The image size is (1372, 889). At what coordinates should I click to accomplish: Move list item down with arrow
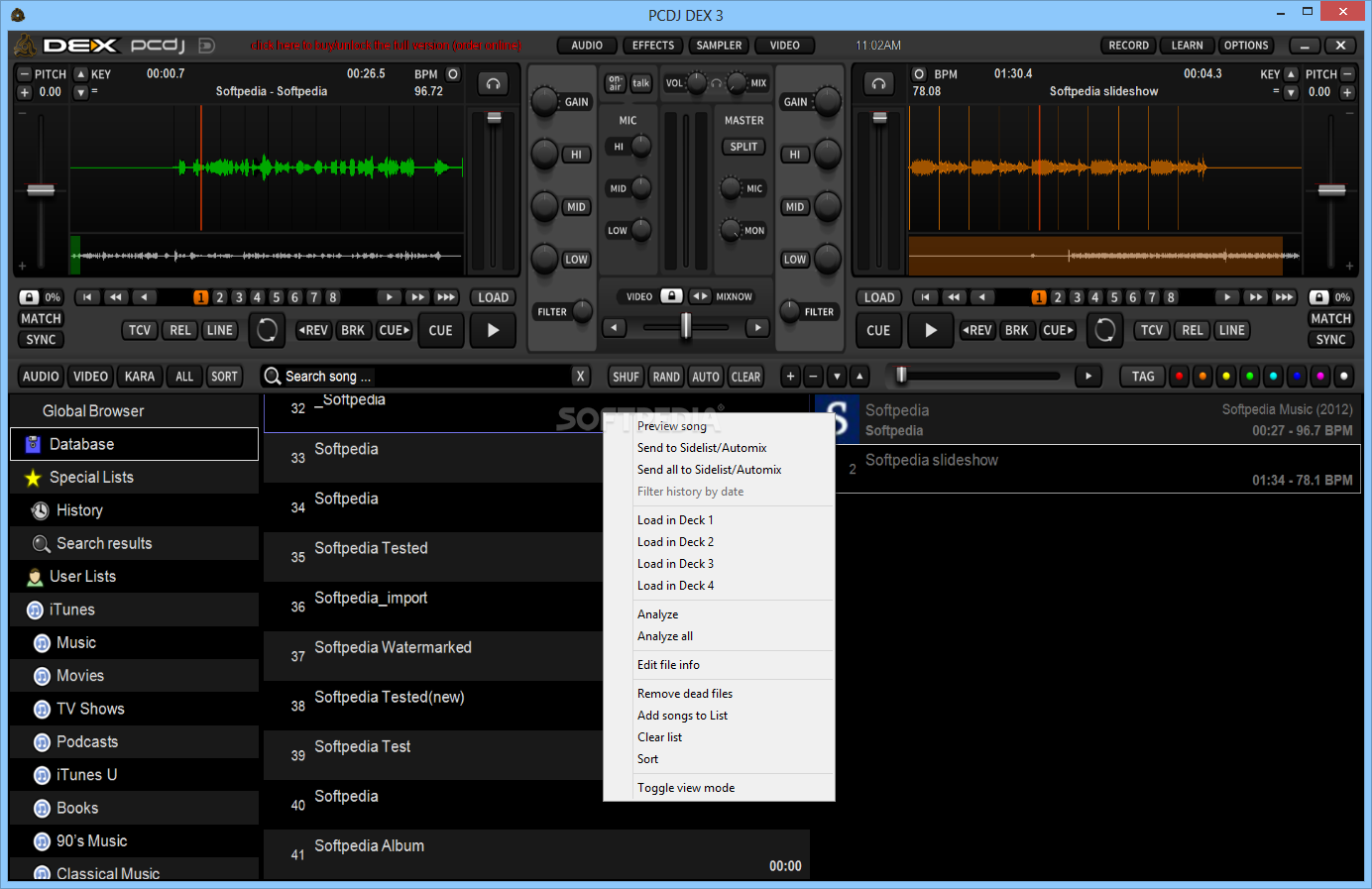point(837,377)
